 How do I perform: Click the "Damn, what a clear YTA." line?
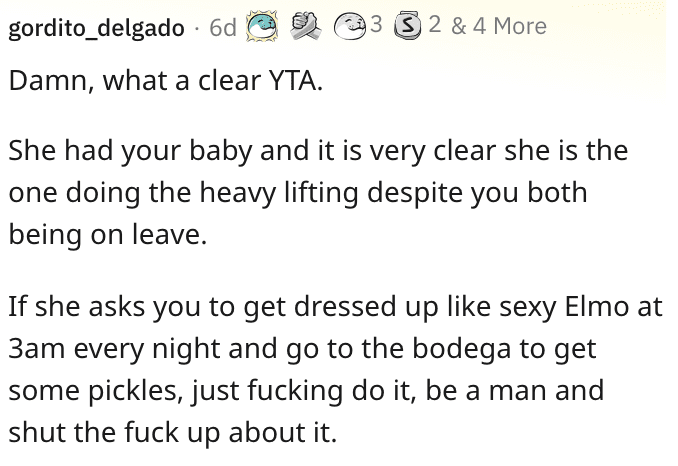tap(166, 84)
